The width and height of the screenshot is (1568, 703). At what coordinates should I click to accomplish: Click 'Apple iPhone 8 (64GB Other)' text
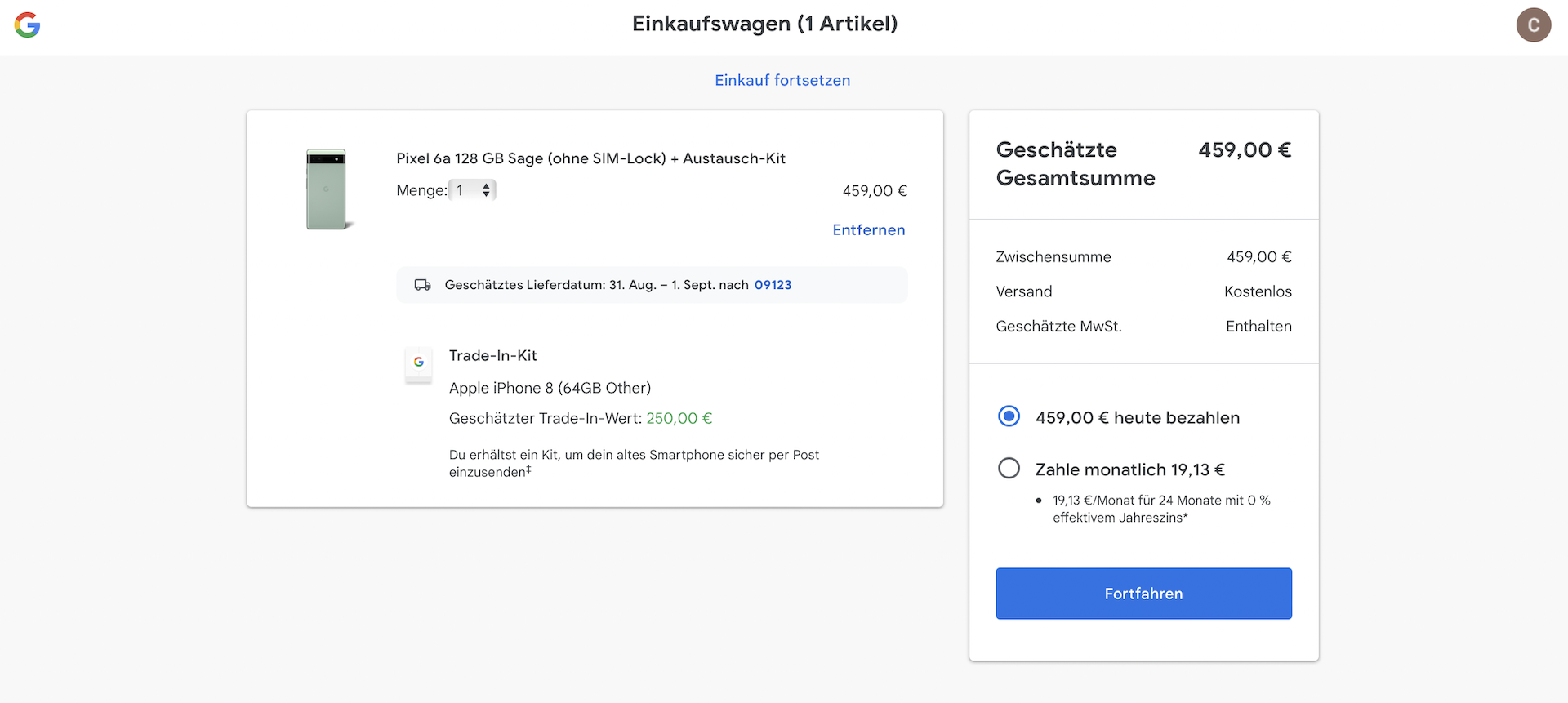pos(550,388)
